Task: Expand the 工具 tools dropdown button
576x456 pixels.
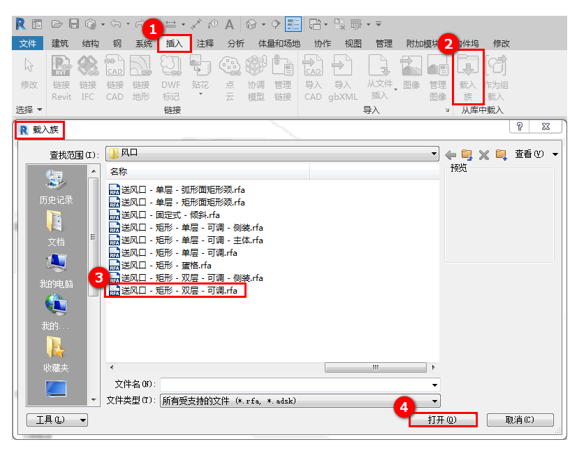Action: 57,420
